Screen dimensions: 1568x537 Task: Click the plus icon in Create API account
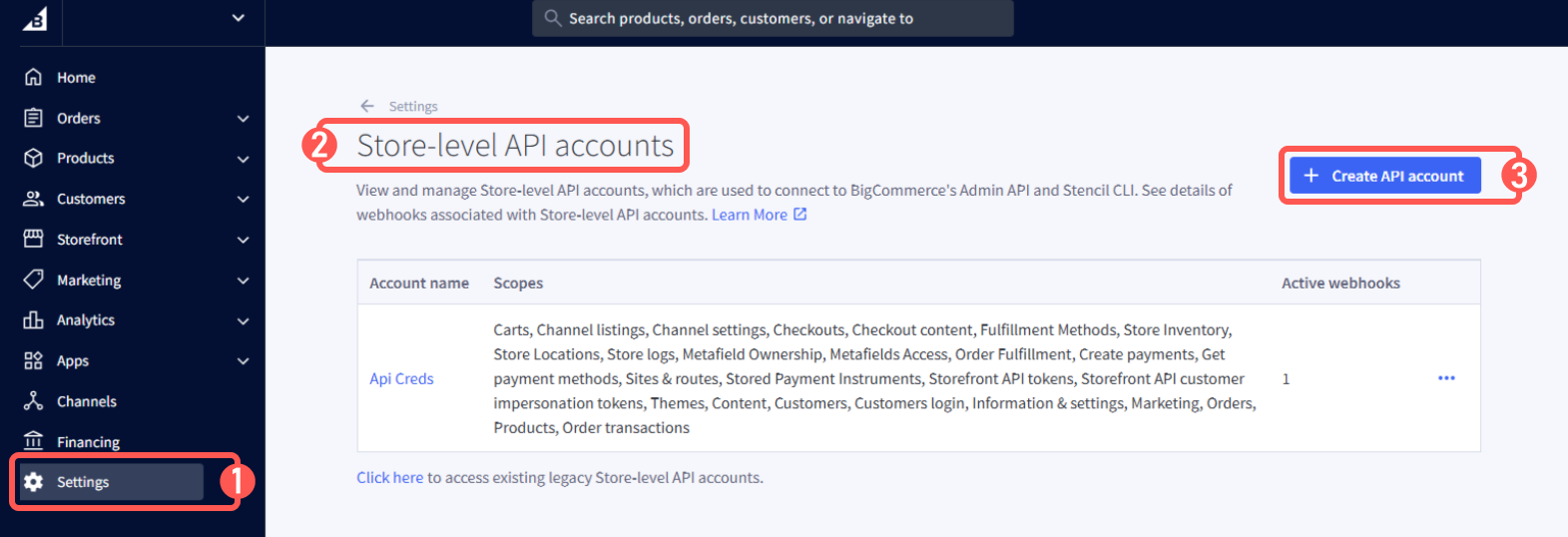tap(1311, 176)
